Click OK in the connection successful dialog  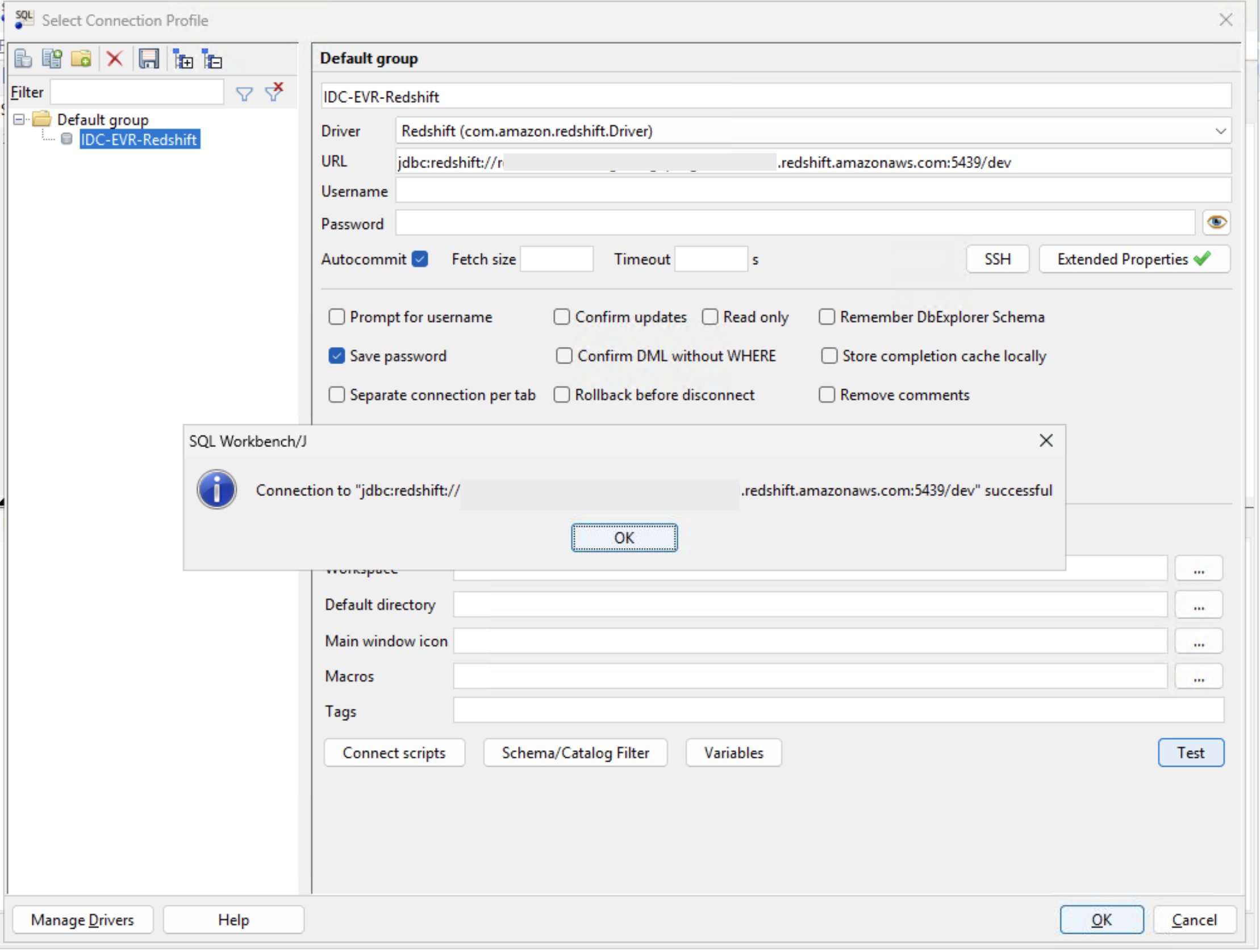(624, 538)
